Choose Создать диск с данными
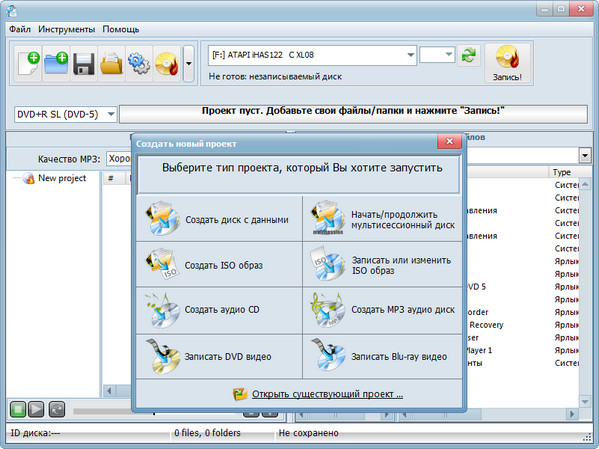The image size is (599, 449). click(219, 219)
